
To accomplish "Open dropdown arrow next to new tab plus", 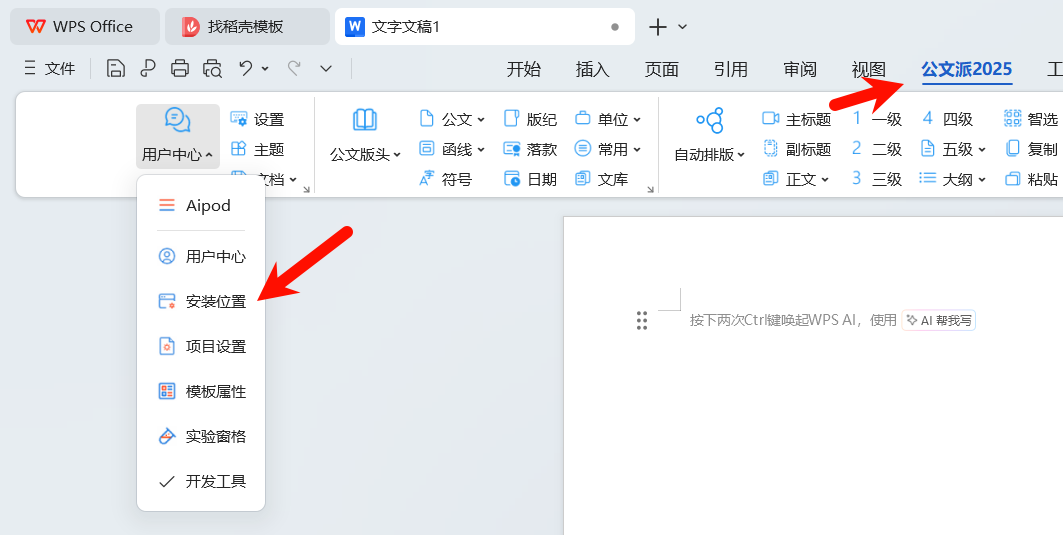I will tap(683, 26).
